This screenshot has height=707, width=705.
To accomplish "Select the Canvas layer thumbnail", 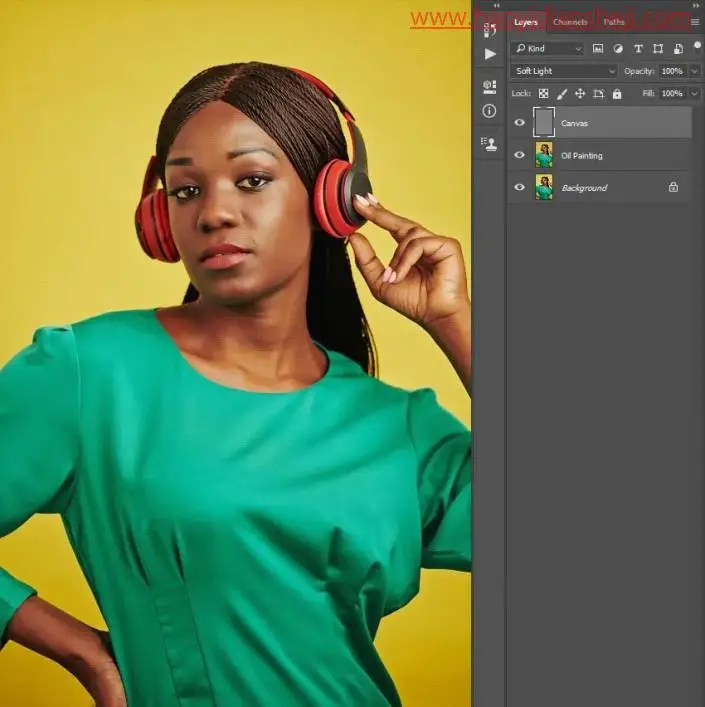I will coord(544,122).
